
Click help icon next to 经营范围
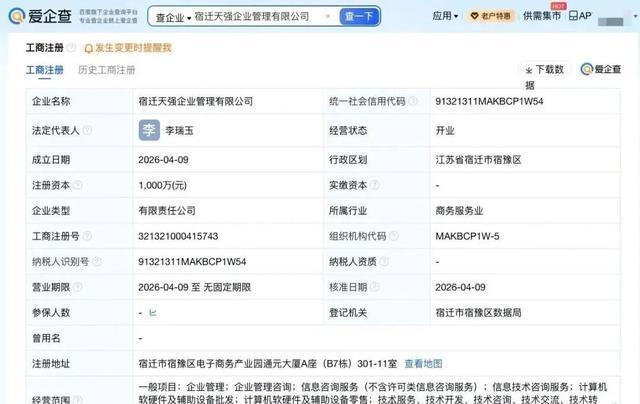[78, 399]
